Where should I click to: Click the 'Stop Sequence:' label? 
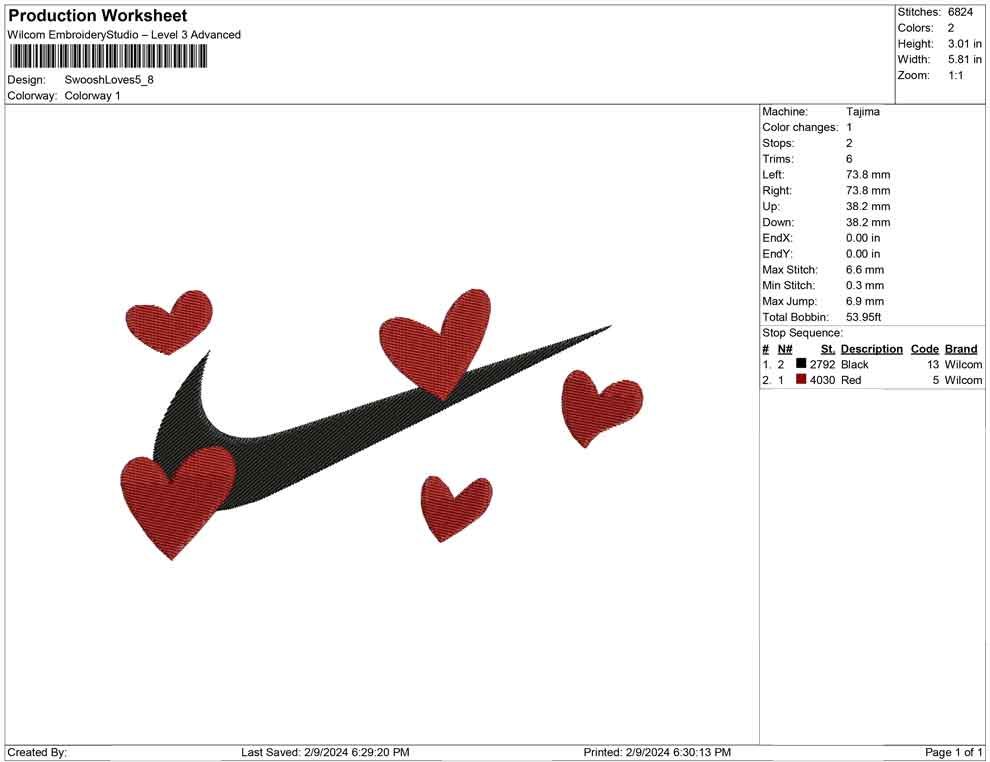tap(802, 333)
